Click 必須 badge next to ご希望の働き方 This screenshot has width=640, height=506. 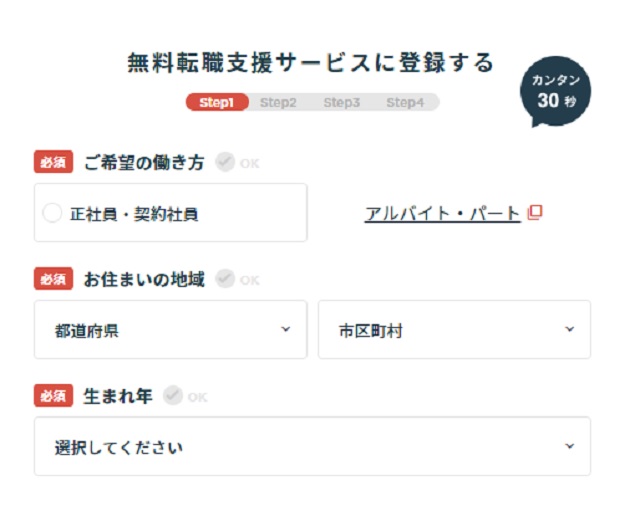pyautogui.click(x=53, y=162)
